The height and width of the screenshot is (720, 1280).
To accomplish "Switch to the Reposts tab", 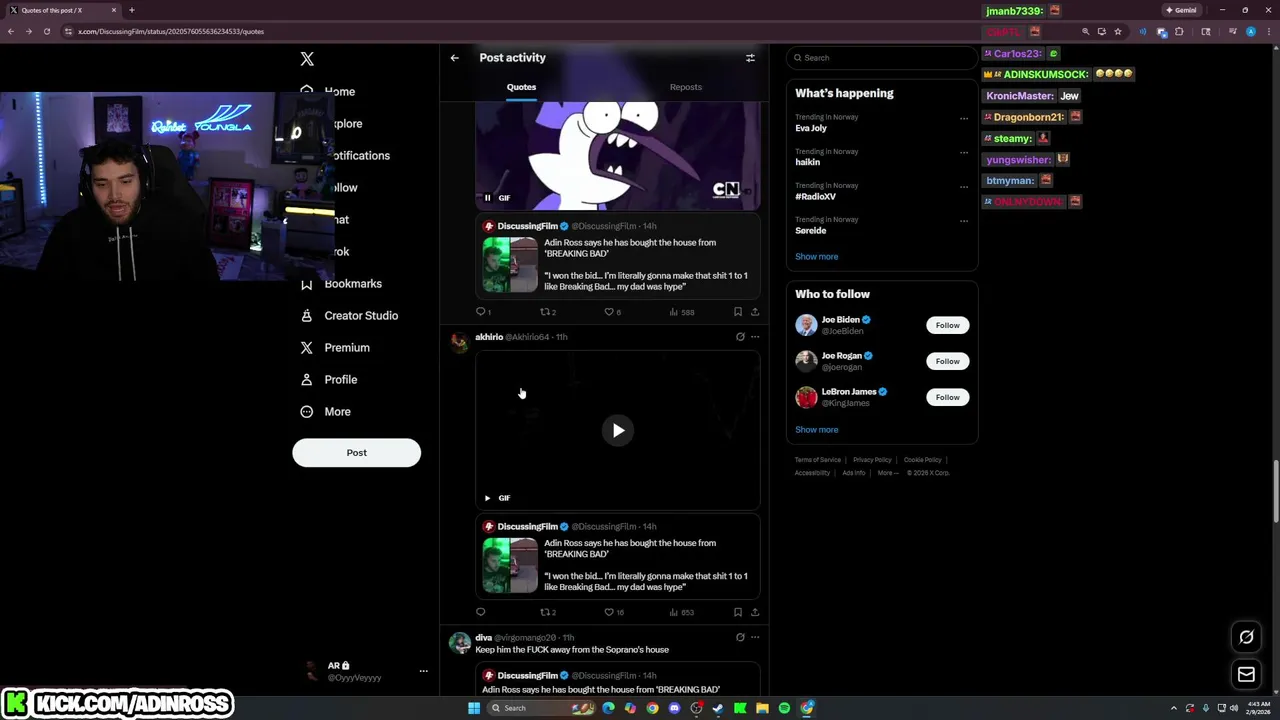I will pyautogui.click(x=686, y=87).
